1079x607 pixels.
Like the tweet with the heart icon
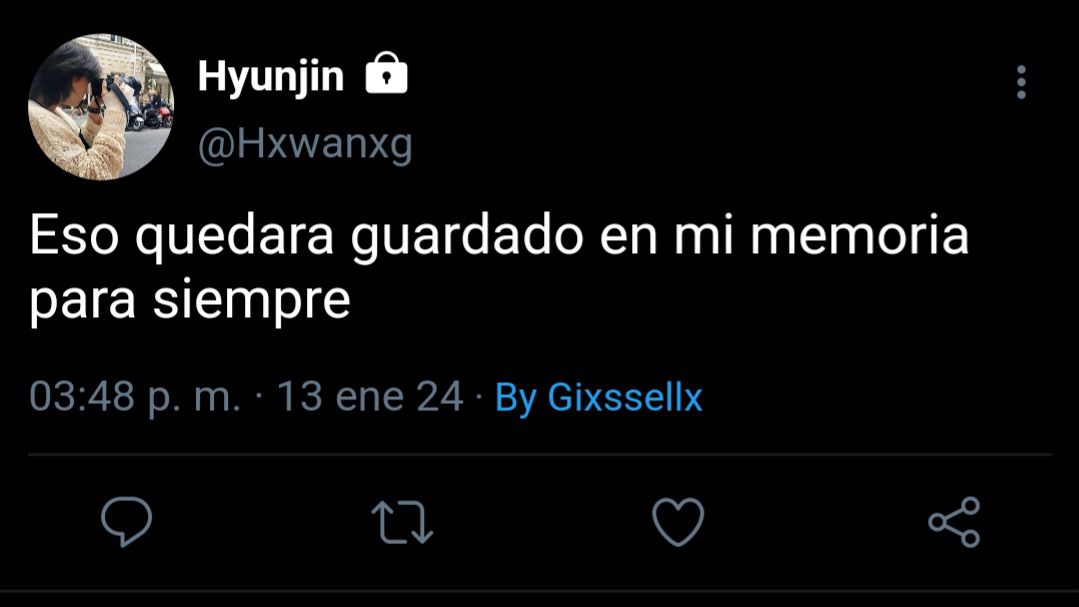pos(678,522)
